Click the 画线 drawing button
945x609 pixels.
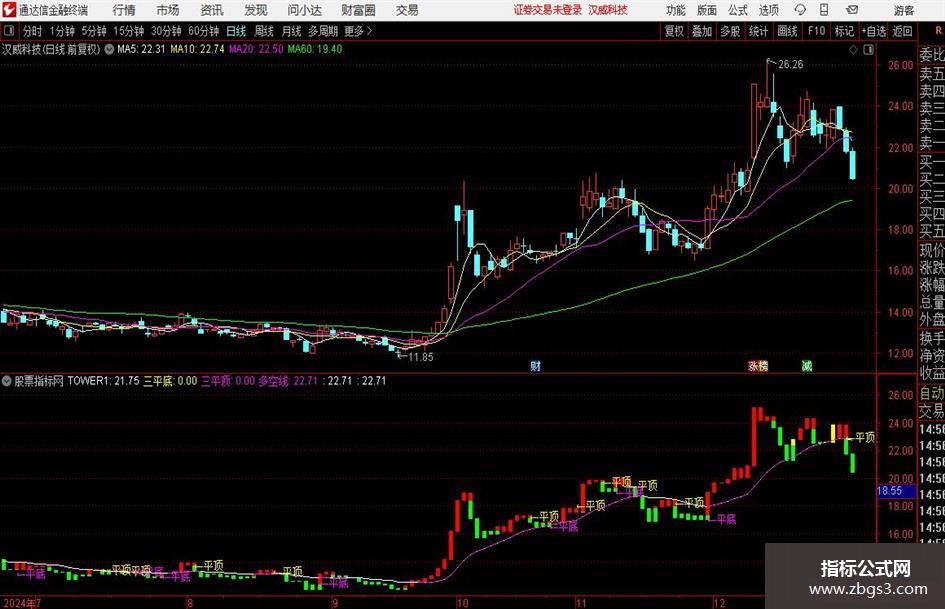tap(787, 31)
